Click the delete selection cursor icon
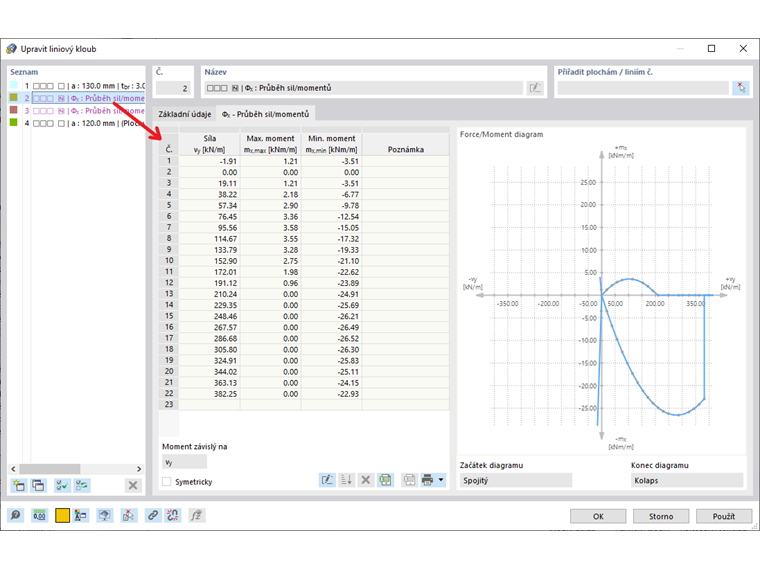The width and height of the screenshot is (760, 570). pos(128,515)
